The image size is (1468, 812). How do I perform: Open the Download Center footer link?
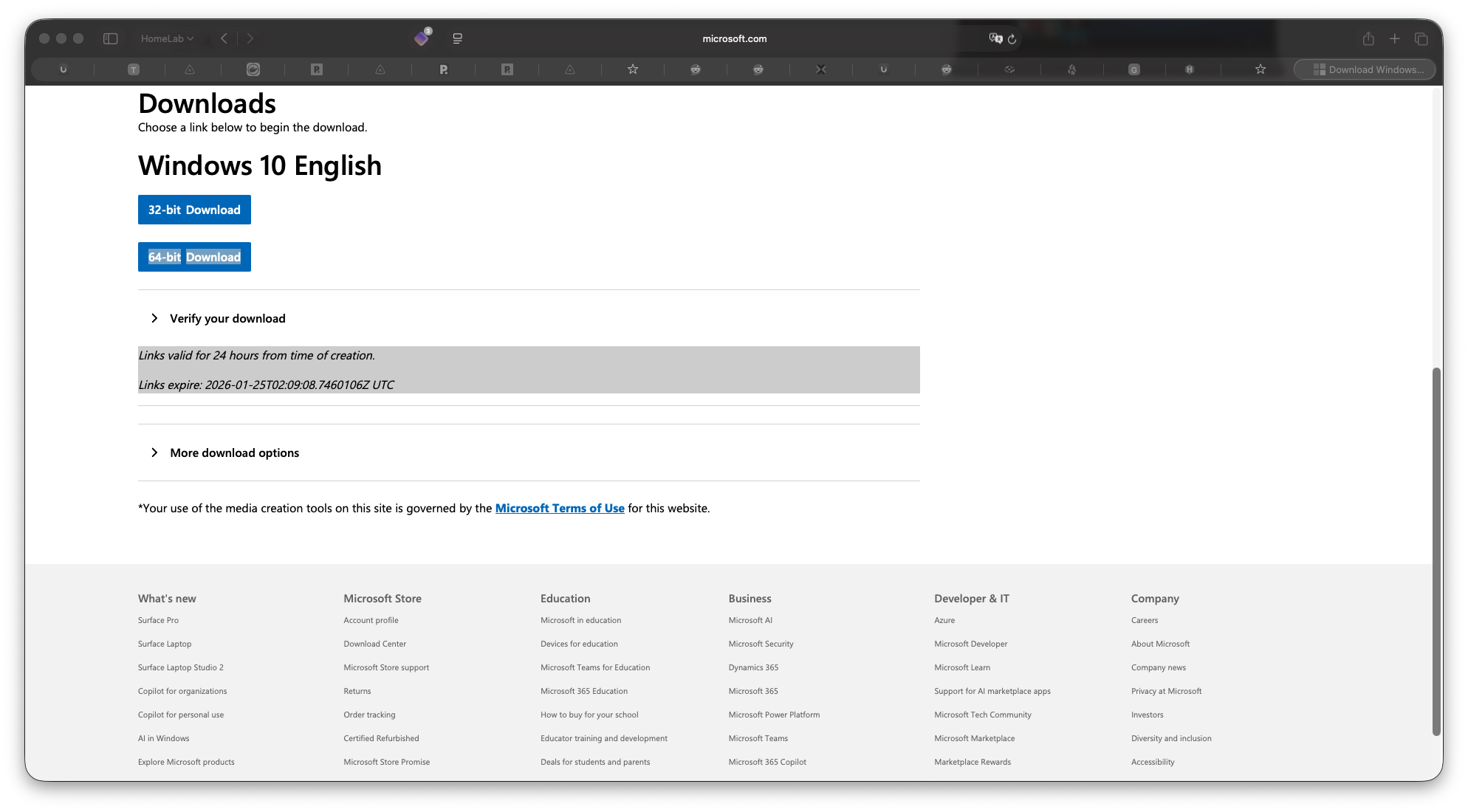(x=374, y=644)
